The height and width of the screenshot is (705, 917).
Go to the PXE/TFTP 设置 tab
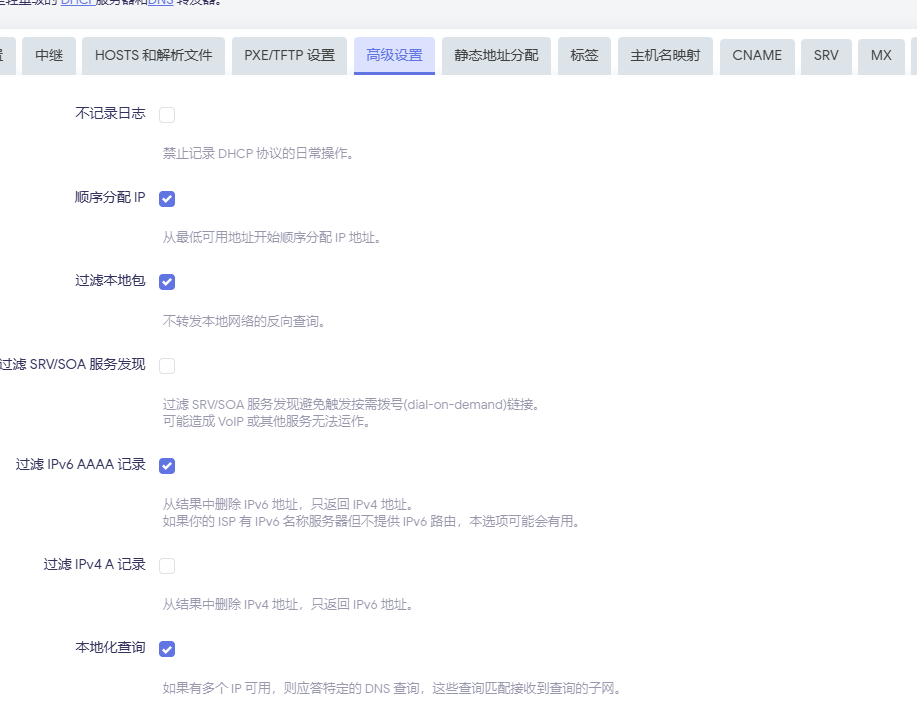pyautogui.click(x=289, y=56)
